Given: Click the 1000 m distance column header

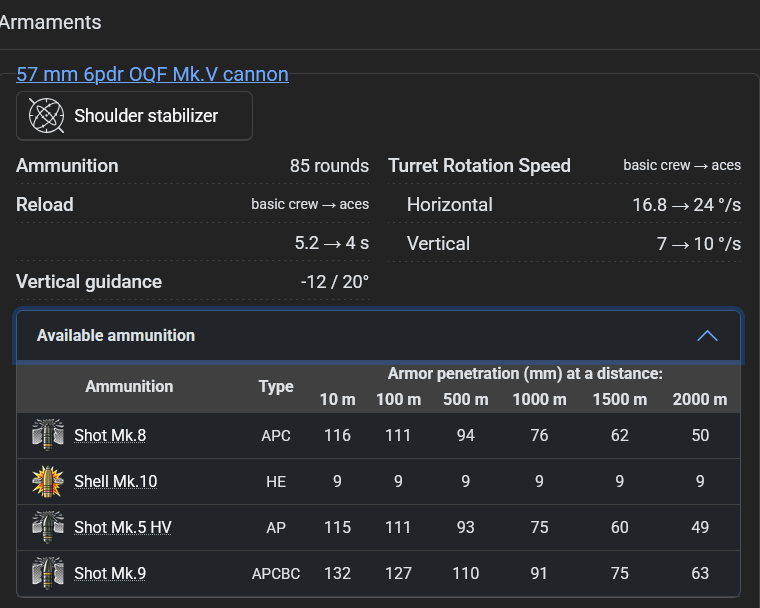Looking at the screenshot, I should (539, 399).
